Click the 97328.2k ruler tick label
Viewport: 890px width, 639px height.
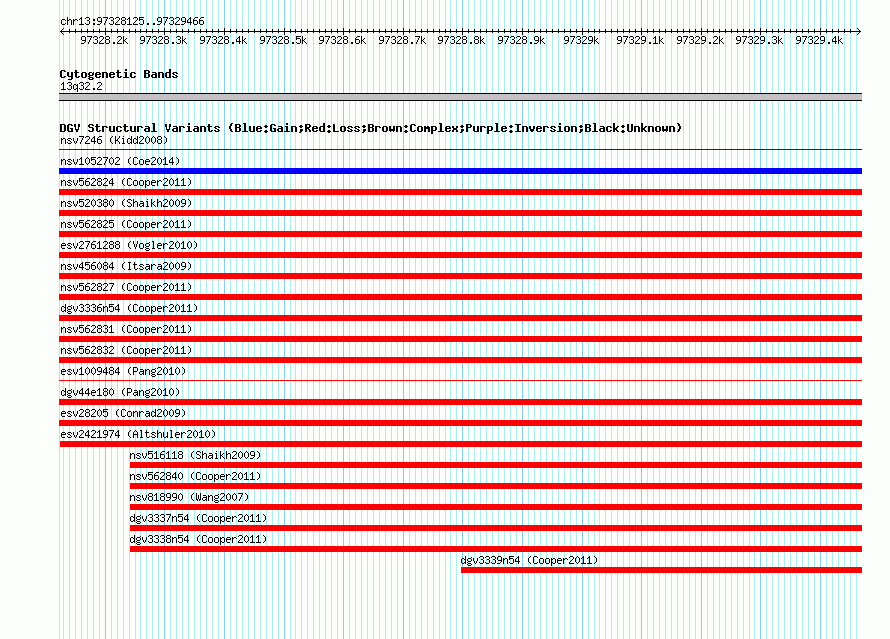[104, 40]
